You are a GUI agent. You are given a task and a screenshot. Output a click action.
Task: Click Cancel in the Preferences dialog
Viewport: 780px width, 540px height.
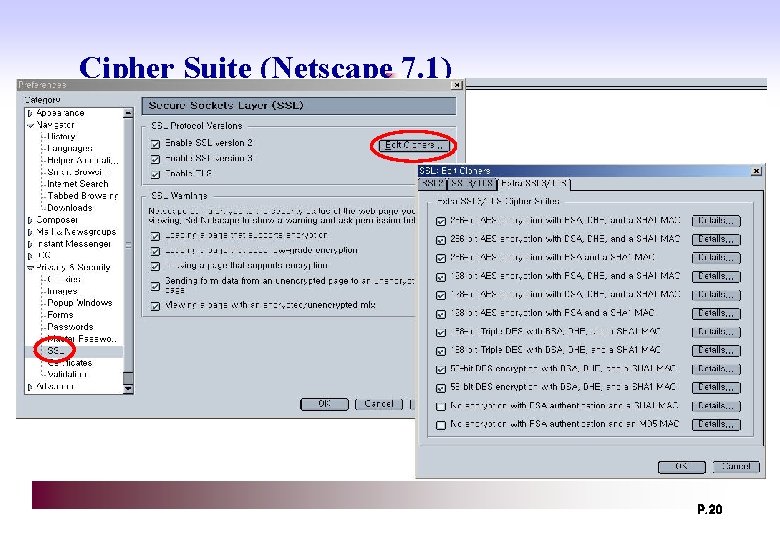[379, 404]
